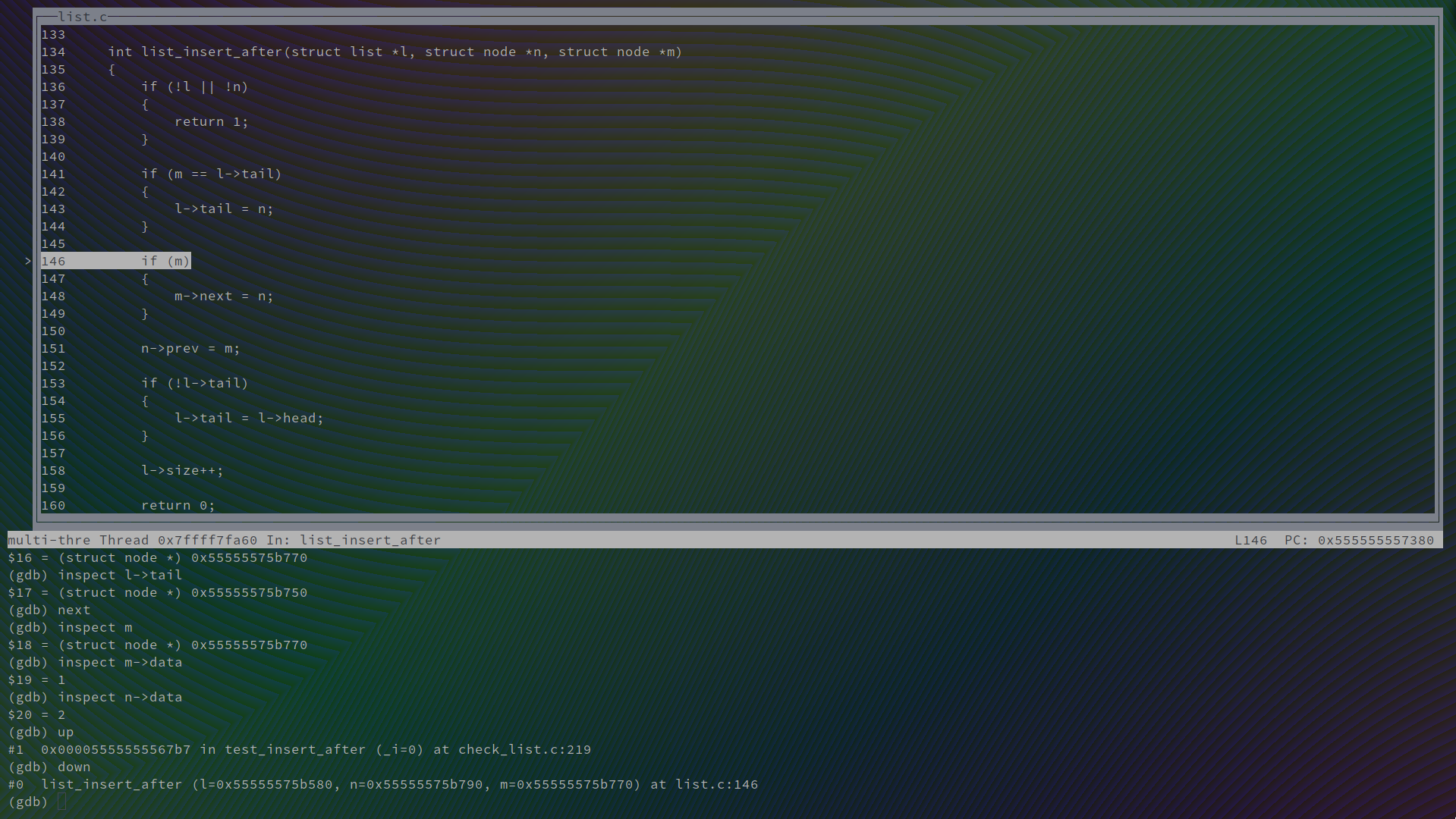Click line number 134 in the gutter
1456x819 pixels.
point(53,52)
